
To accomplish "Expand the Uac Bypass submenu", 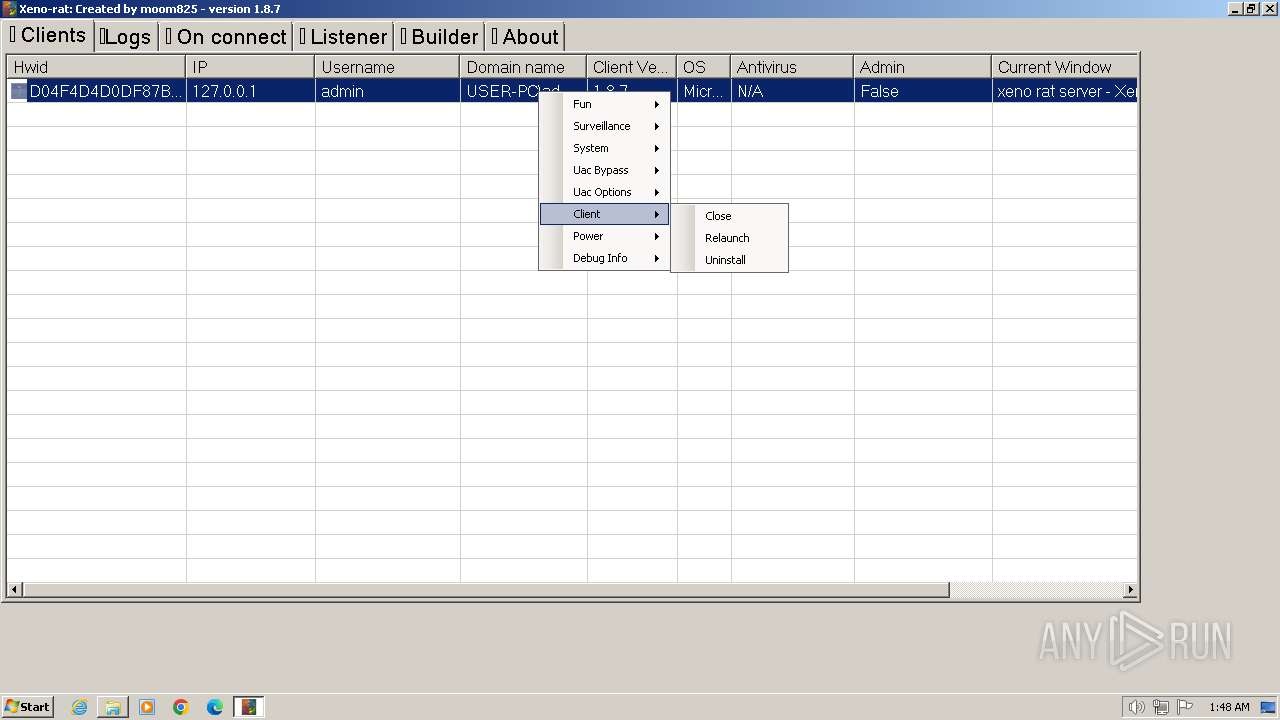I will click(x=604, y=170).
